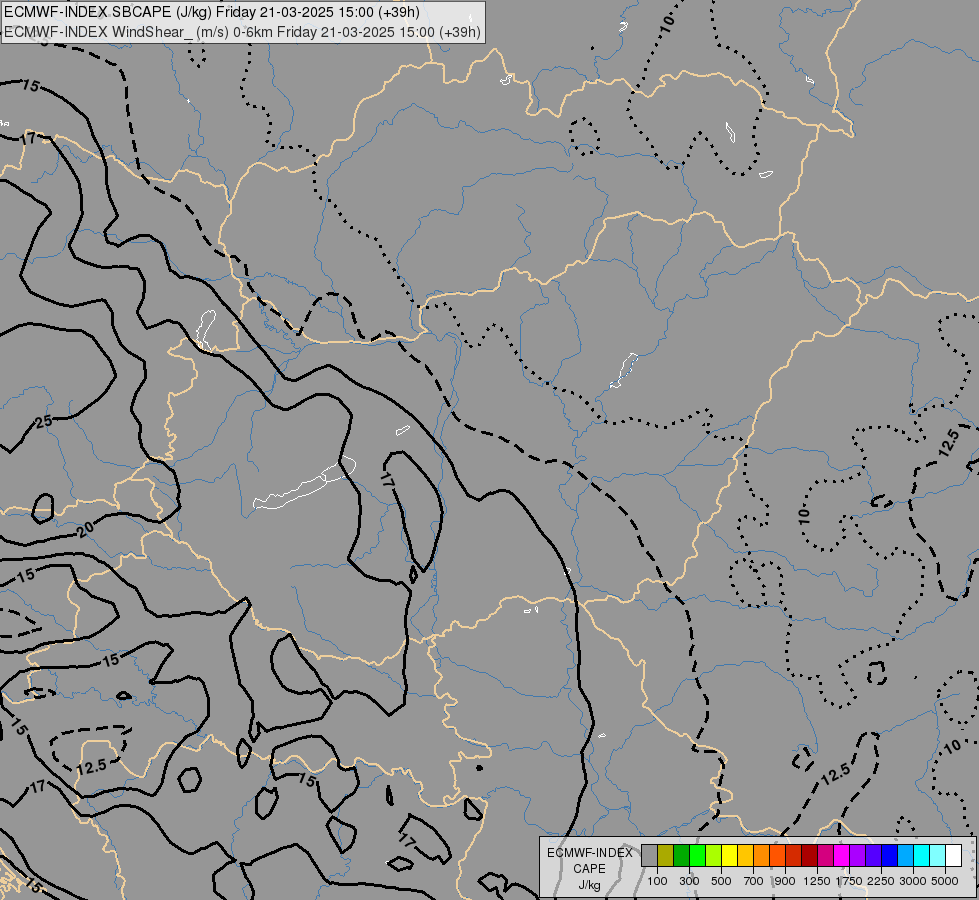Click the legend value 3000
This screenshot has width=979, height=900.
pos(913,881)
